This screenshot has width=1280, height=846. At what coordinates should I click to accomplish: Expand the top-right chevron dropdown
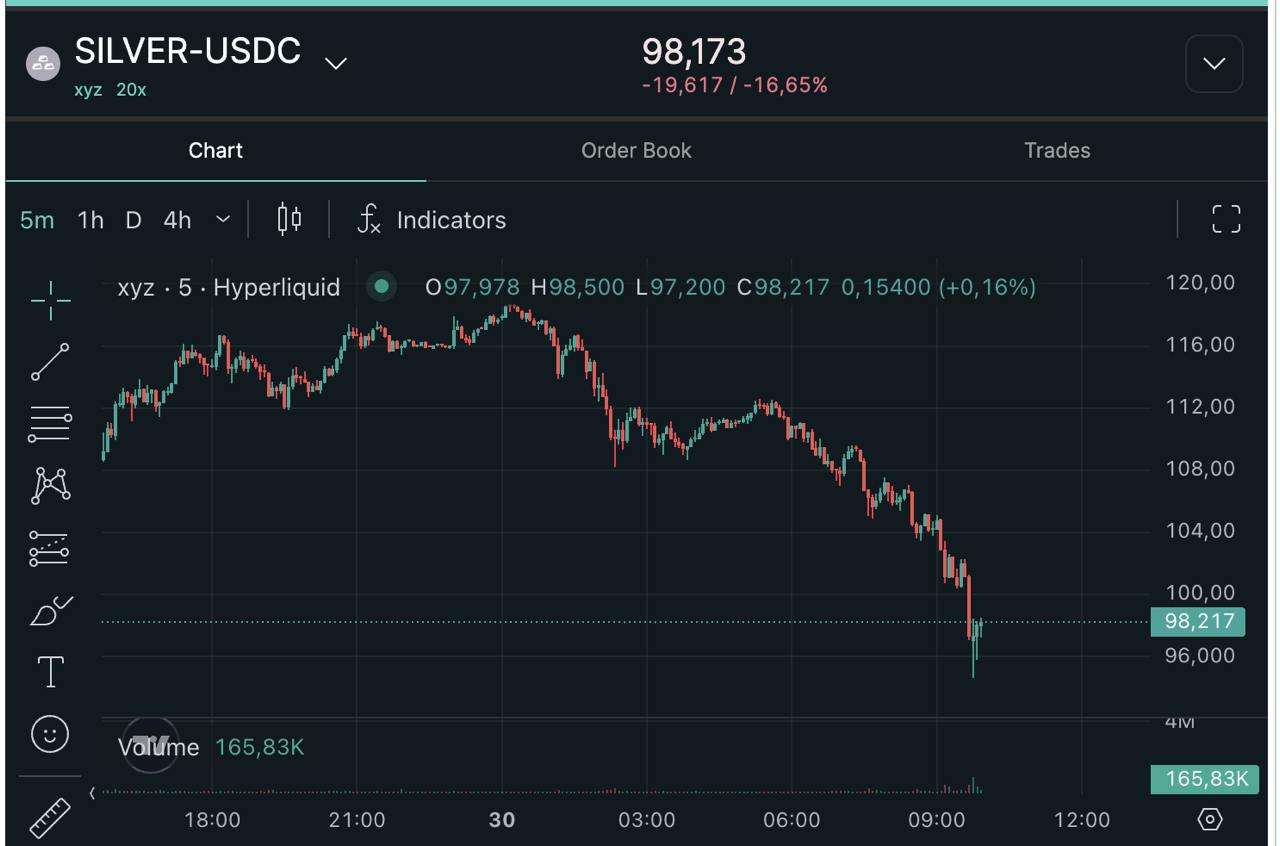pos(1214,64)
